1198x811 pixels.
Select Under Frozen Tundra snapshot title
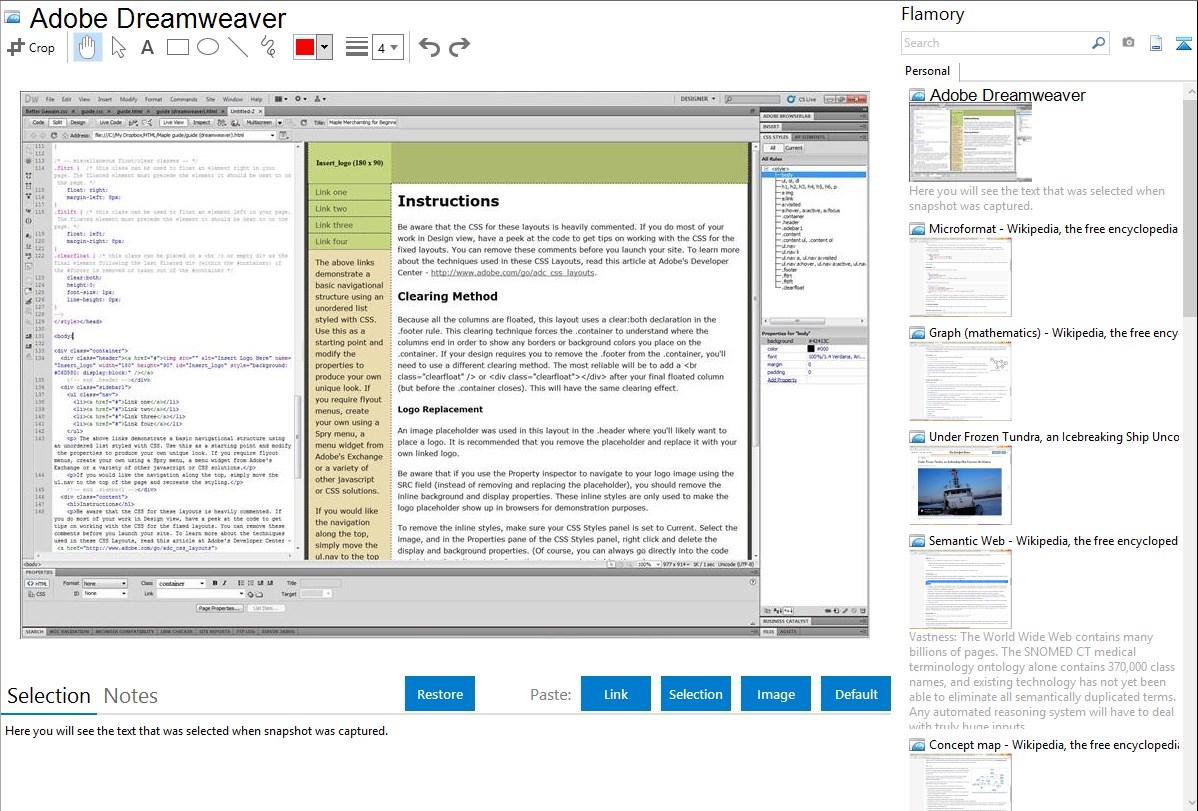[x=1054, y=437]
